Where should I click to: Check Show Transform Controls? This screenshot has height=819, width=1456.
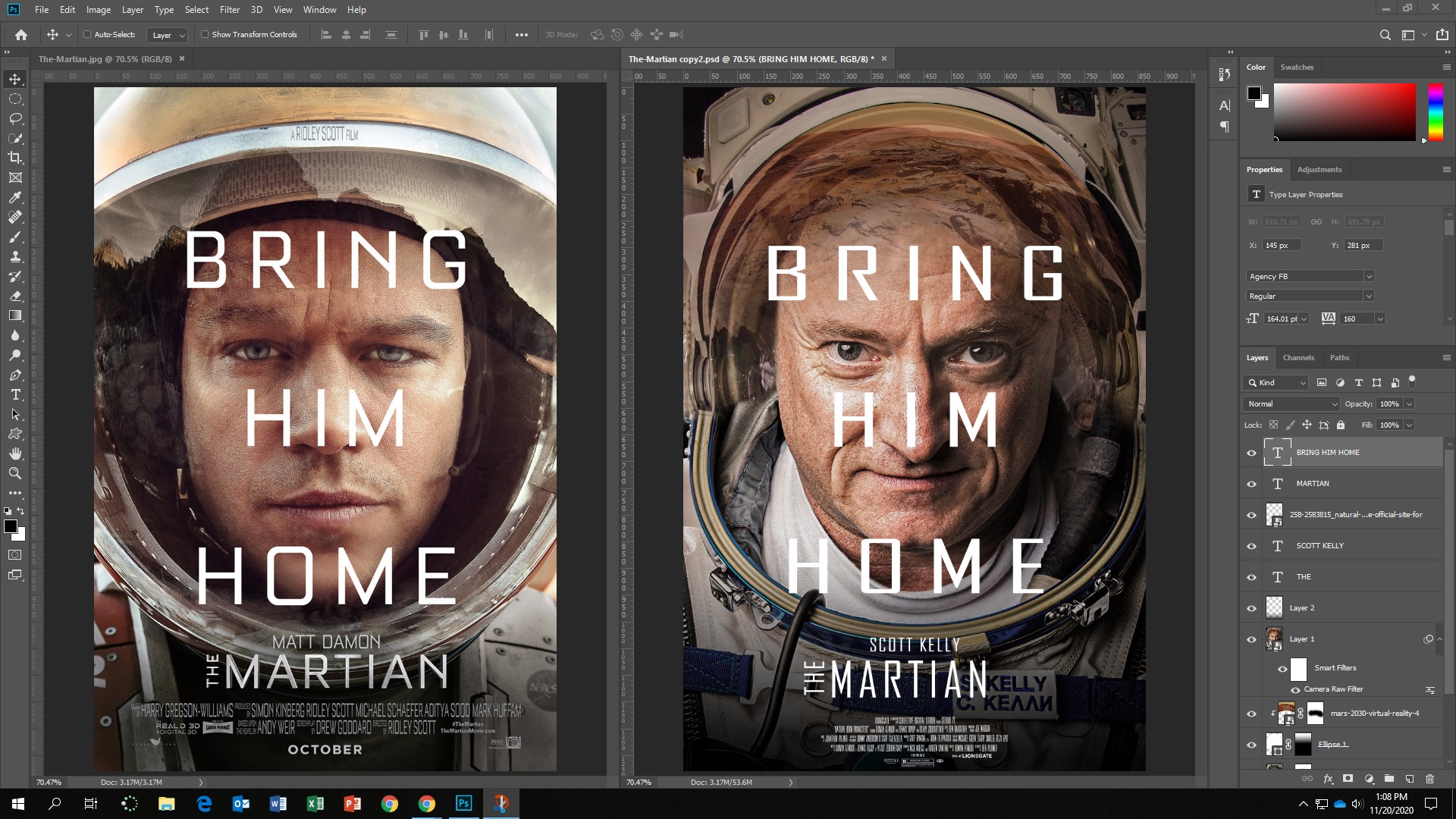205,34
